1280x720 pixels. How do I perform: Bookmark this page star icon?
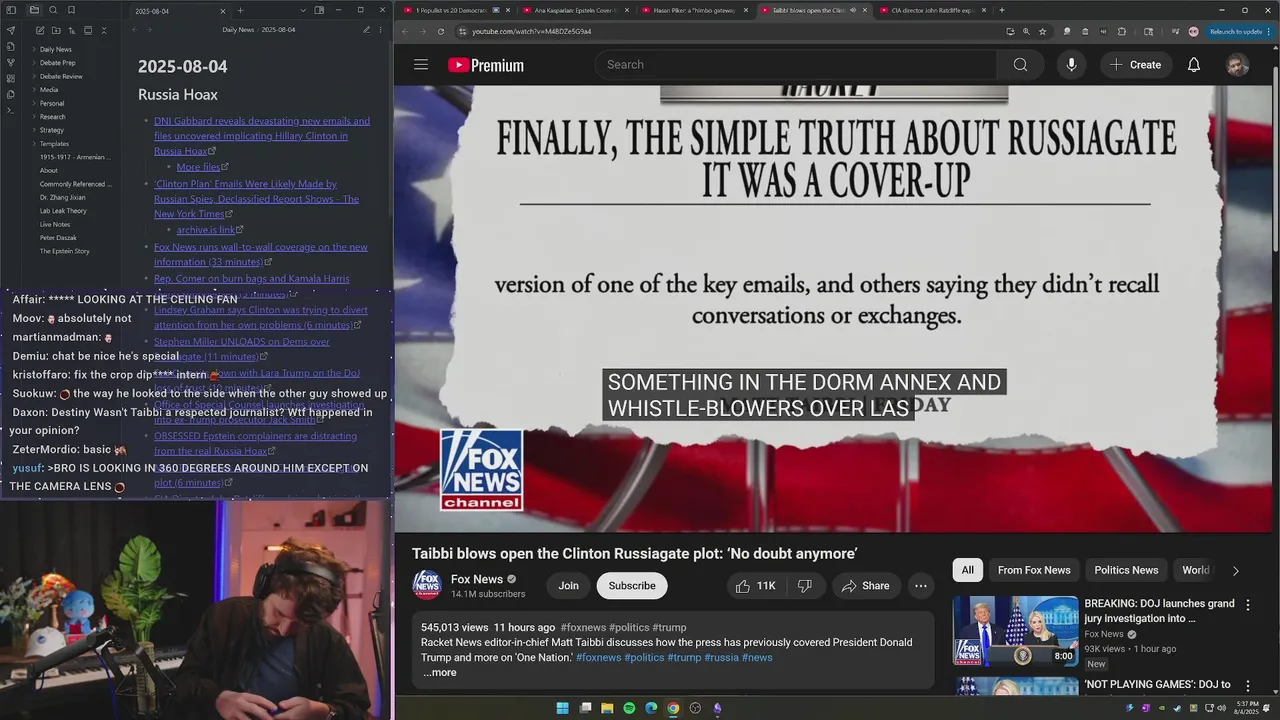tap(1042, 31)
